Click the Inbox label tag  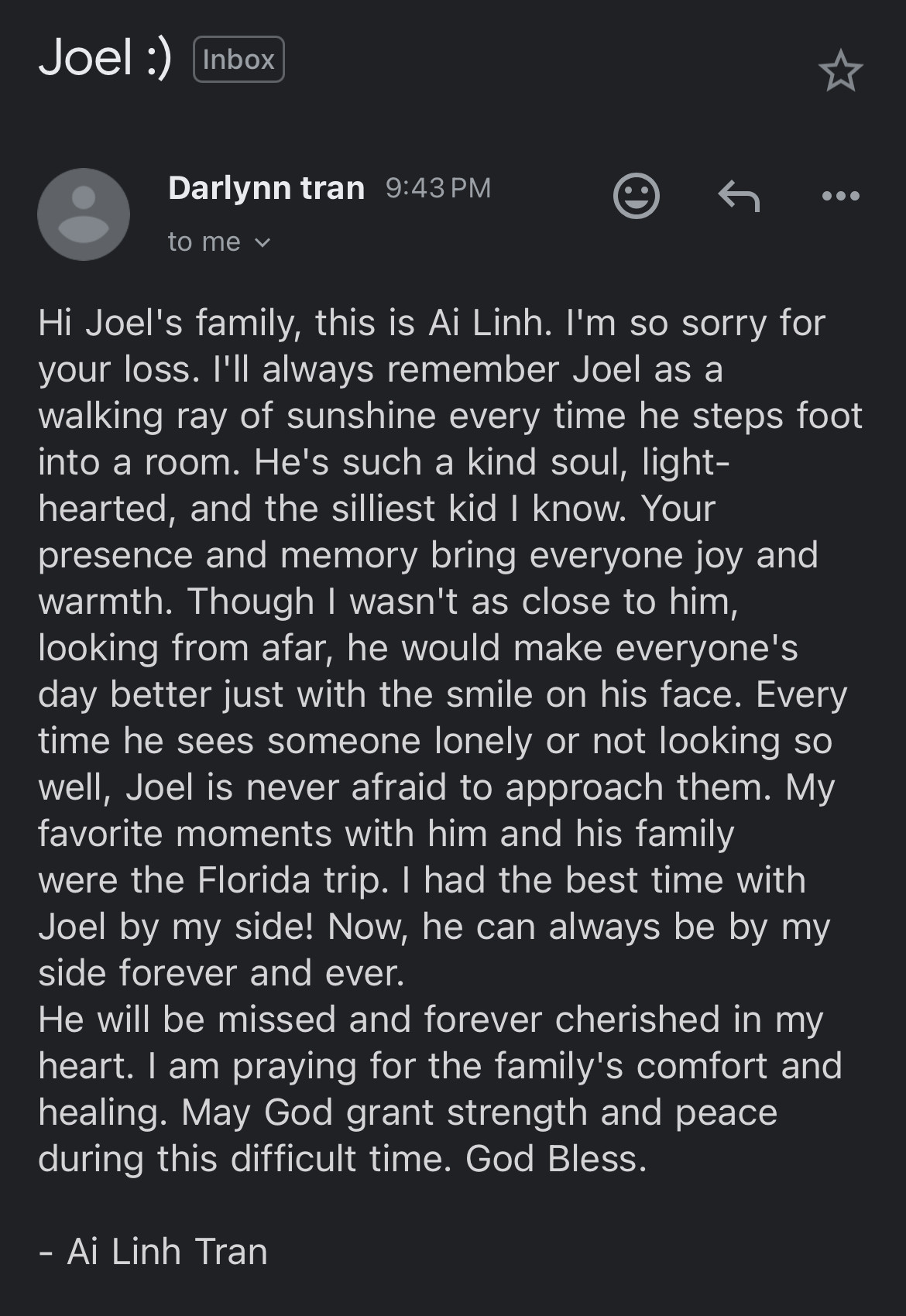point(239,60)
